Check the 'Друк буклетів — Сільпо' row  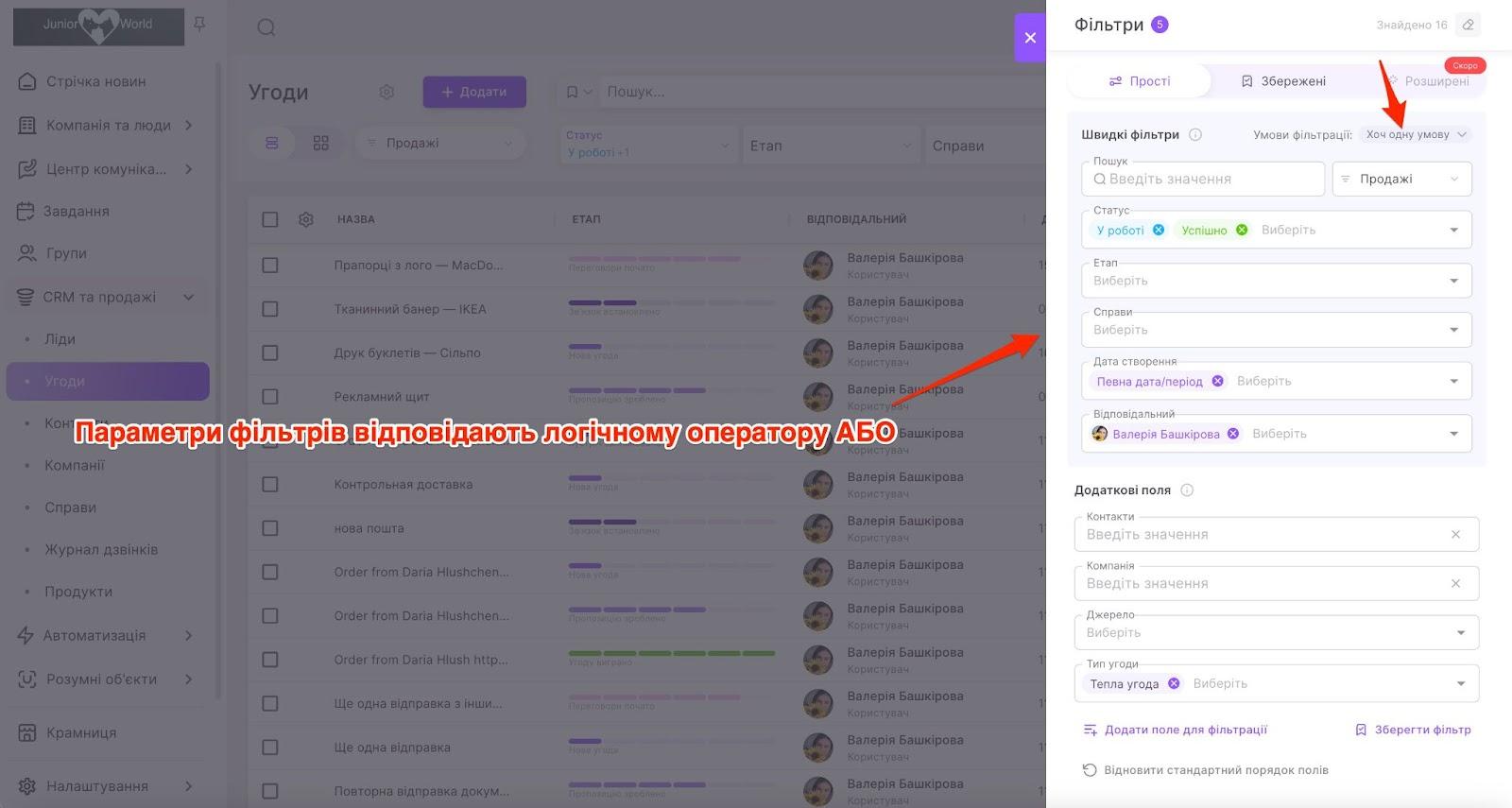click(270, 352)
